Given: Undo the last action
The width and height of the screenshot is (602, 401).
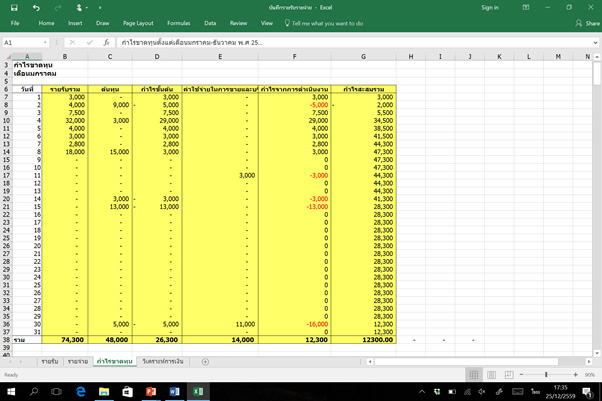Looking at the screenshot, I should (x=36, y=8).
